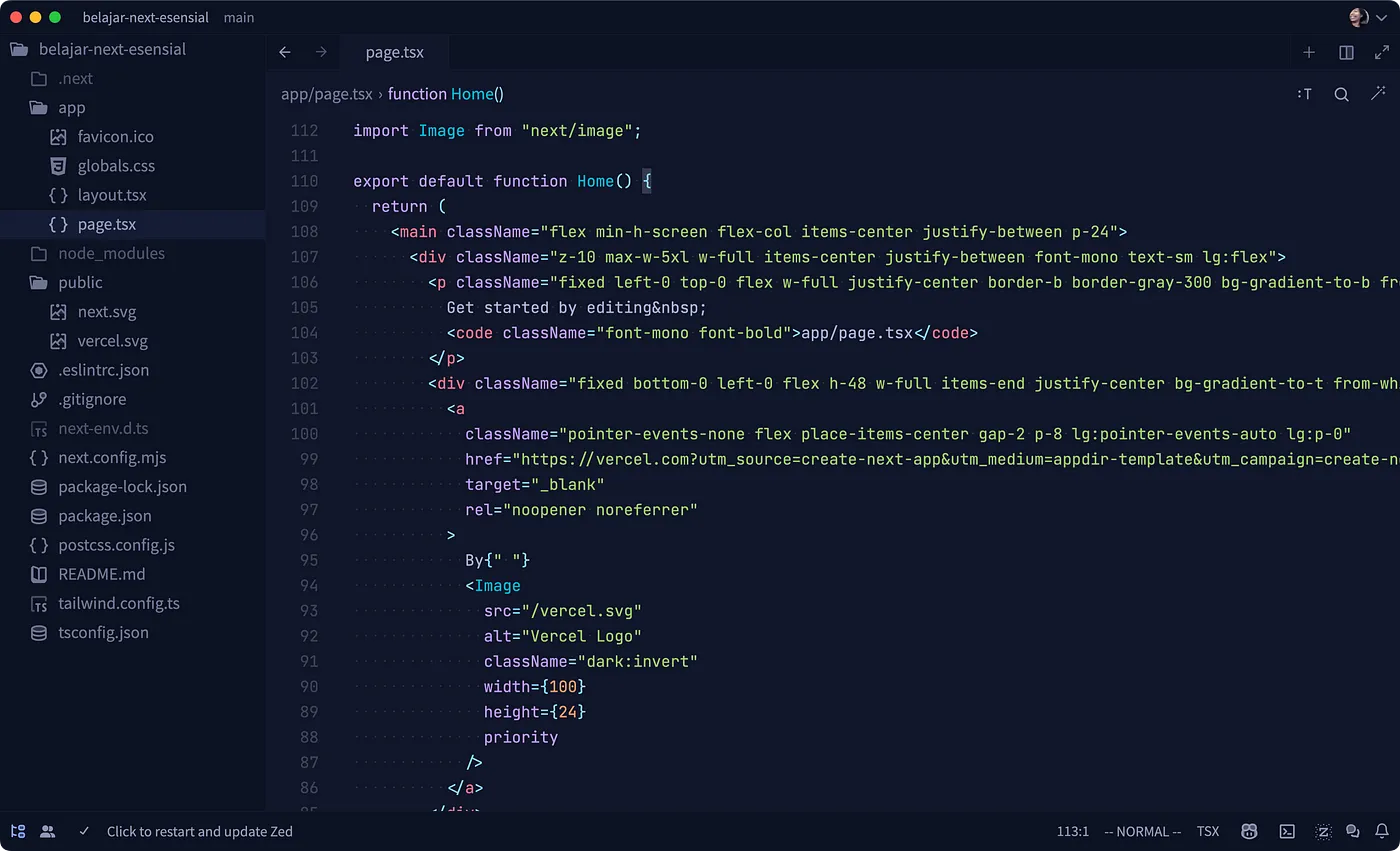This screenshot has height=851, width=1400.
Task: Open the terminal panel from status bar
Action: click(1288, 831)
